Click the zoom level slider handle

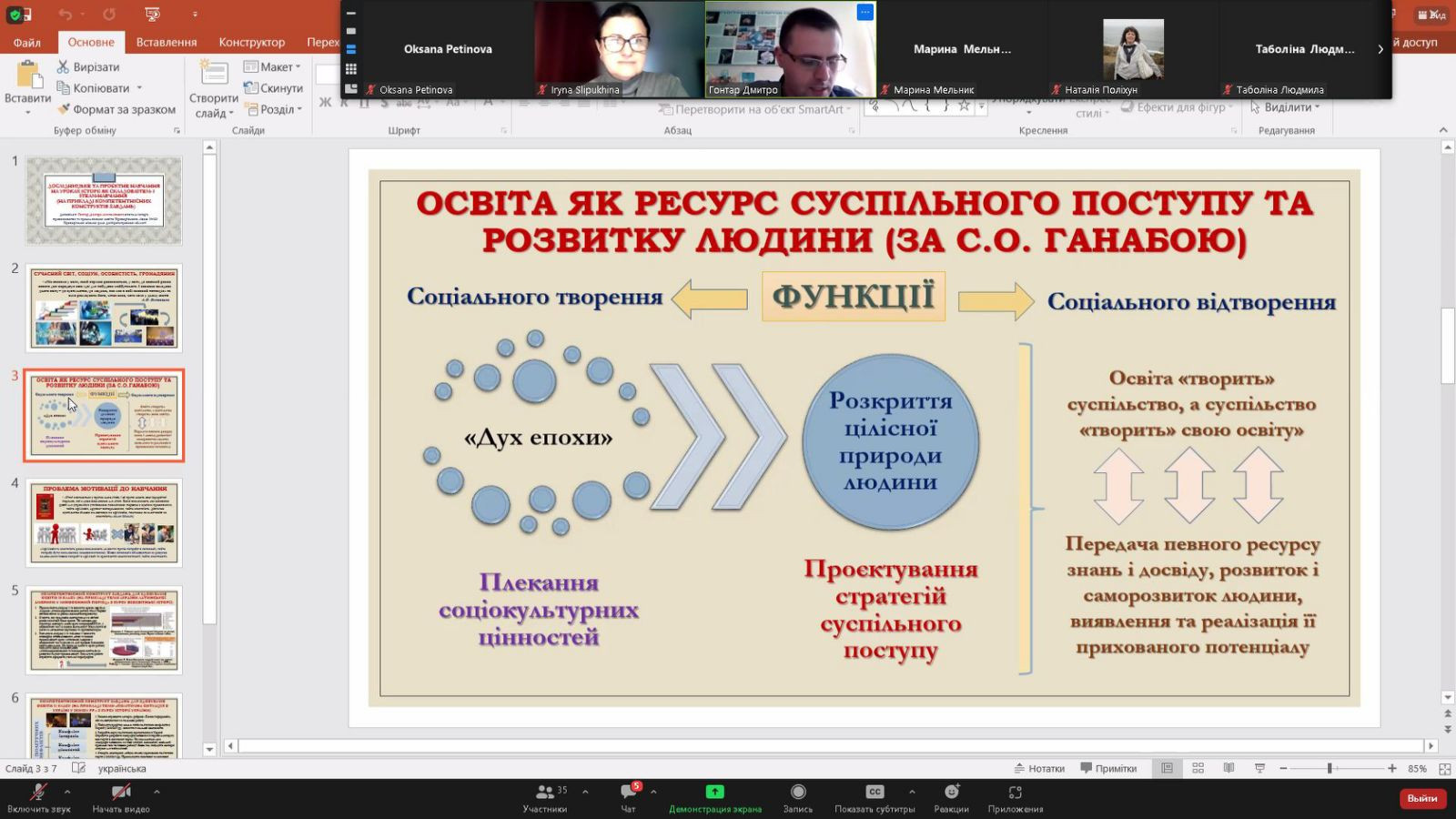pos(1330,768)
